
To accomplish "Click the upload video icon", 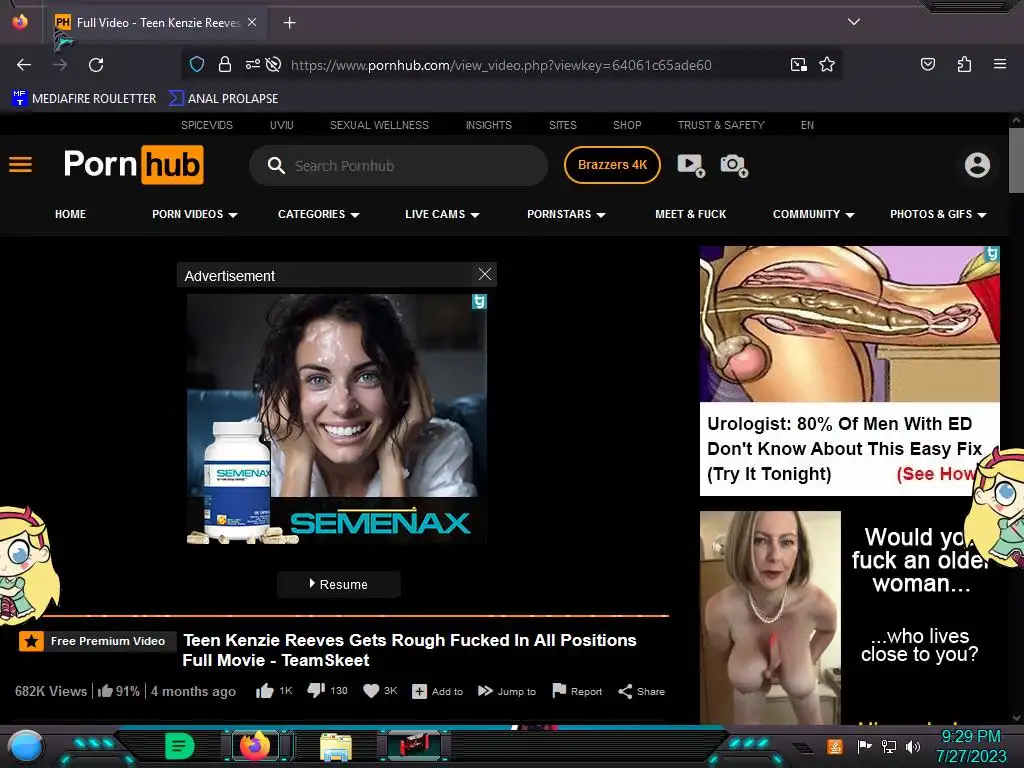I will click(x=690, y=165).
